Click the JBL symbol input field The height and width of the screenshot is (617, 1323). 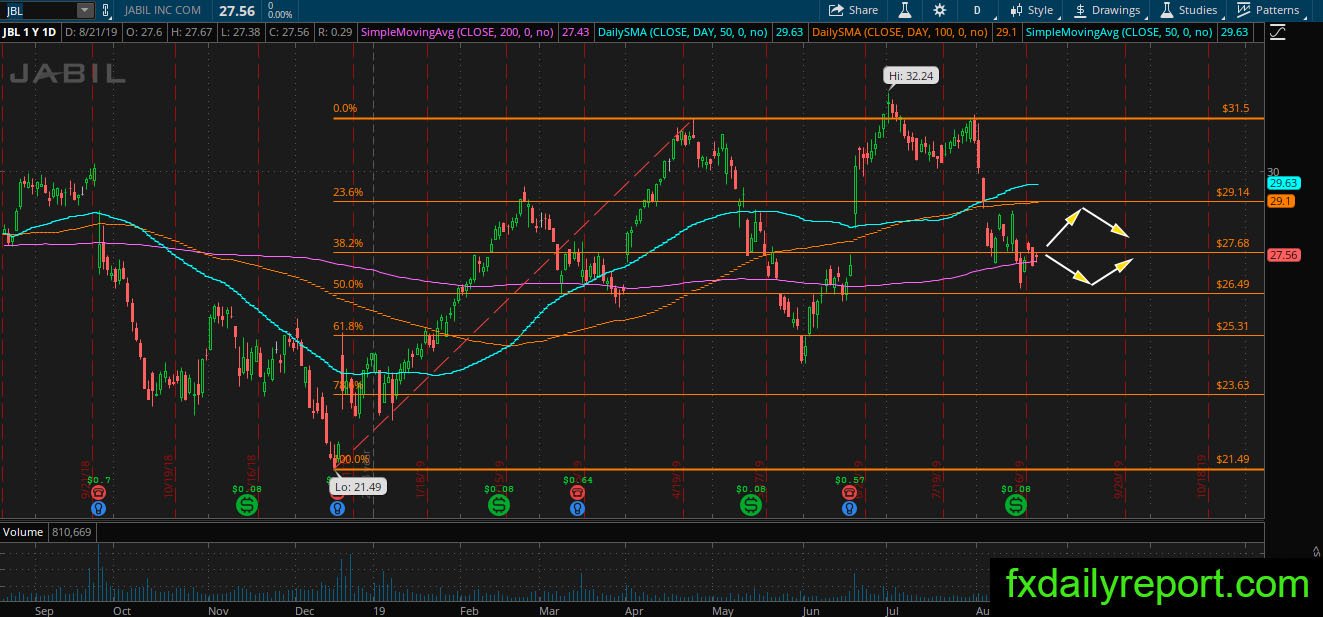point(38,10)
